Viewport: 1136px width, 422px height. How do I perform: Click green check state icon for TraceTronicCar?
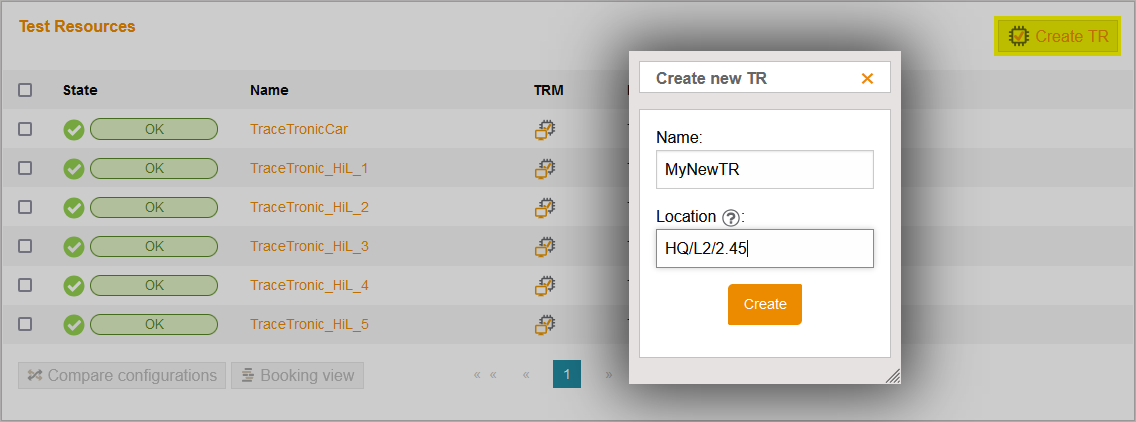(x=74, y=130)
